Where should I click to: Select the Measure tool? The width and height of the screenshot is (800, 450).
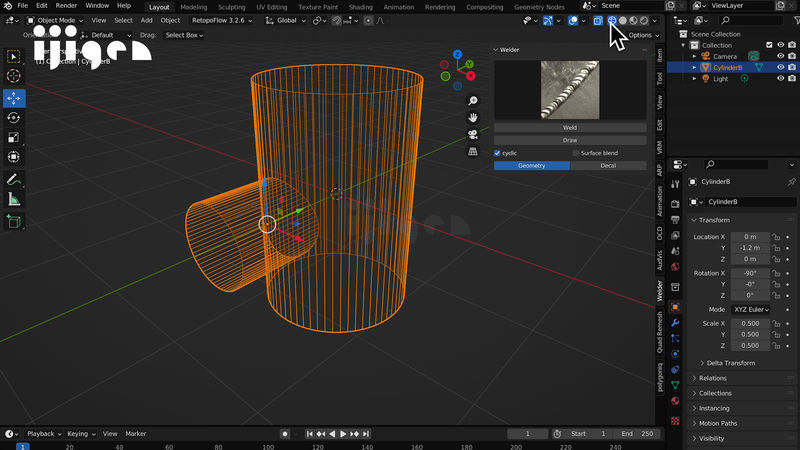click(x=14, y=199)
